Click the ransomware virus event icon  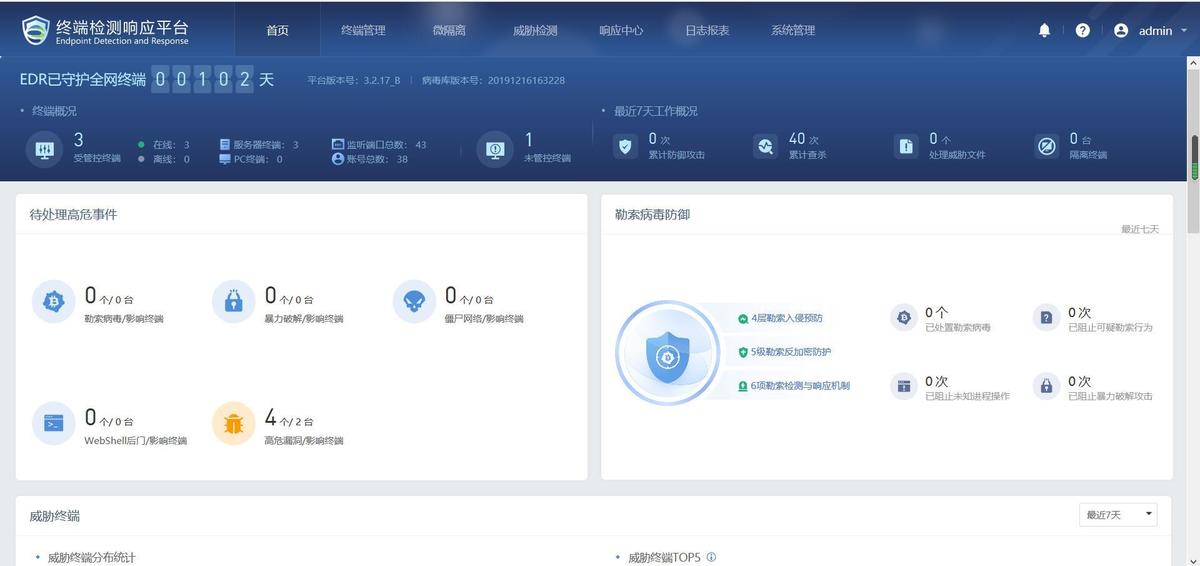53,301
